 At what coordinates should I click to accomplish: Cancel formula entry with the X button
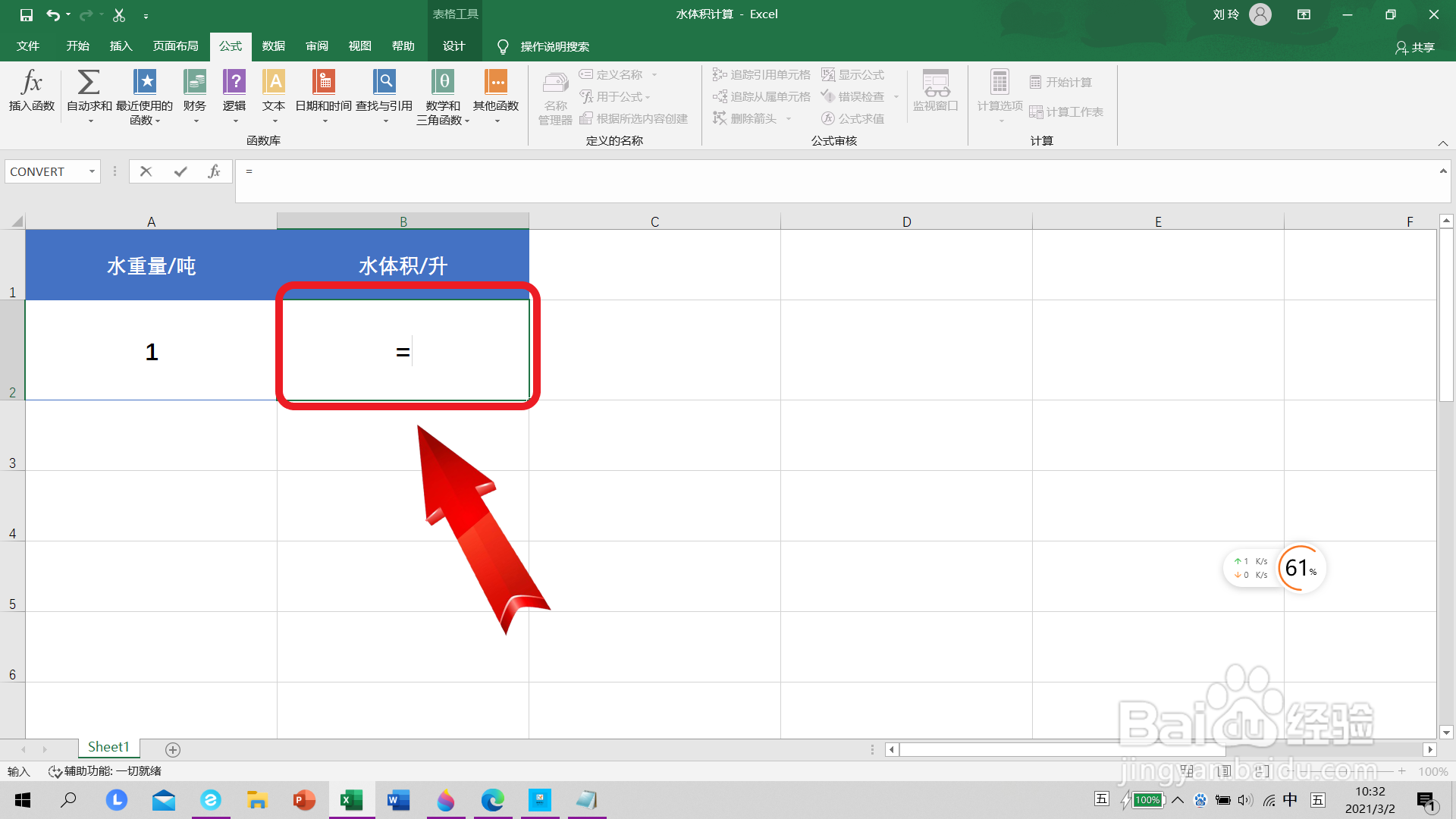[146, 171]
